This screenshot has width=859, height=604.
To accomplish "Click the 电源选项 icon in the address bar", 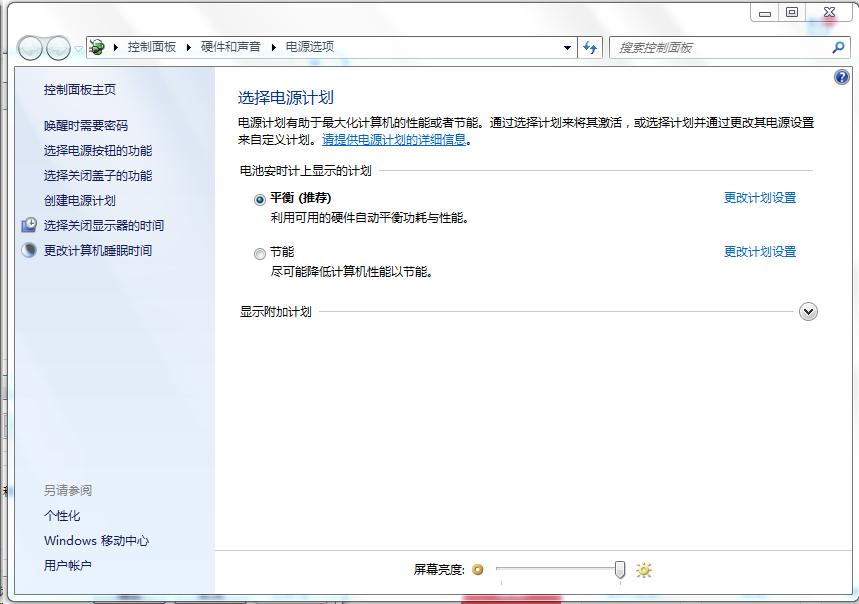I will (95, 47).
